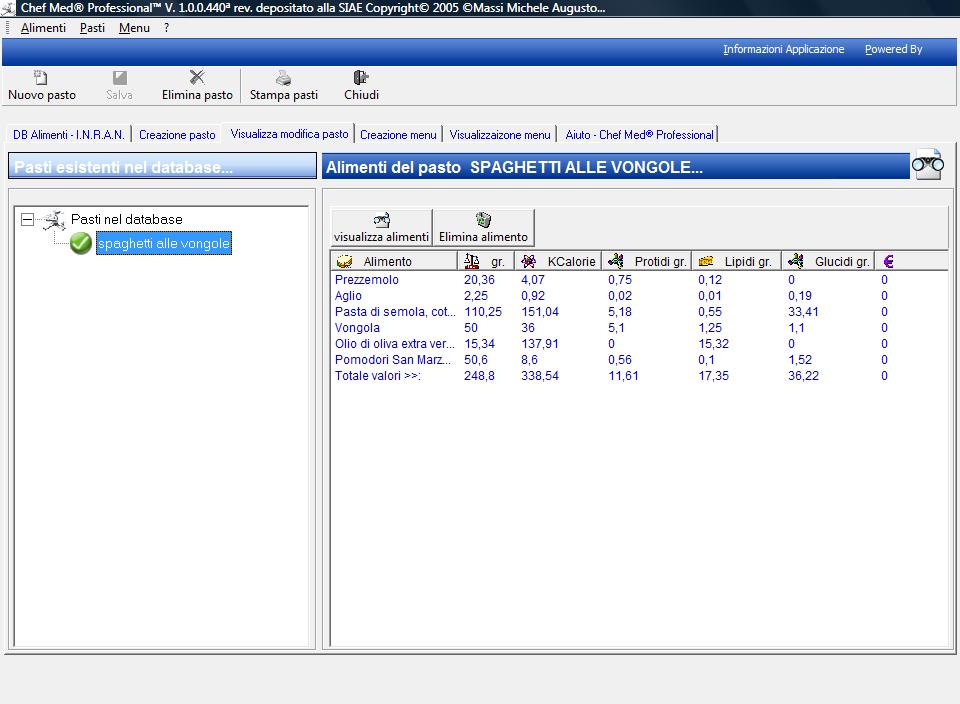Open the Pasti menu
This screenshot has width=960, height=704.
[92, 28]
